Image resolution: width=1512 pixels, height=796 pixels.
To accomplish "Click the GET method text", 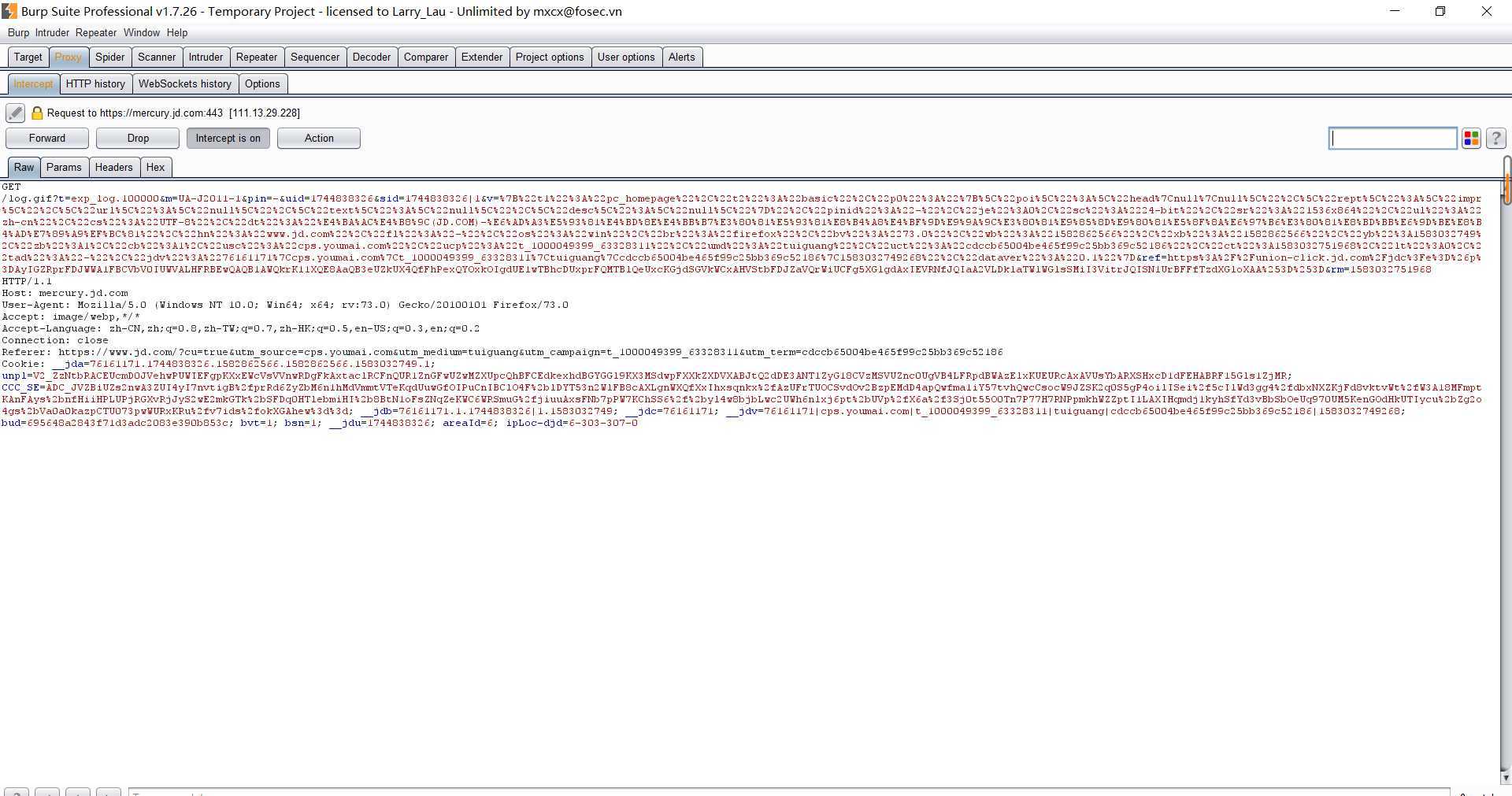I will tap(11, 187).
